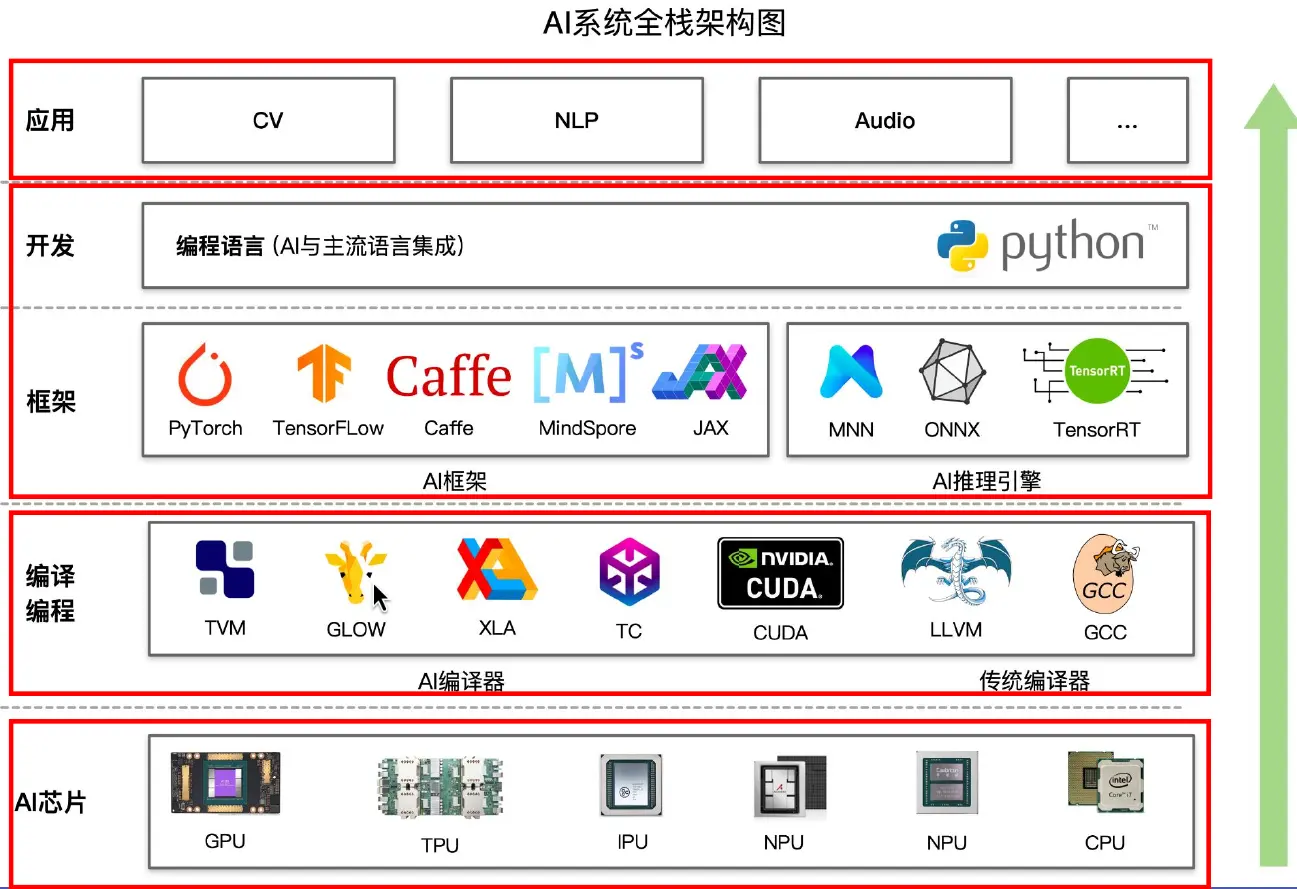Screen dimensions: 1297x889
Task: Open the Audio application box
Action: coord(884,120)
